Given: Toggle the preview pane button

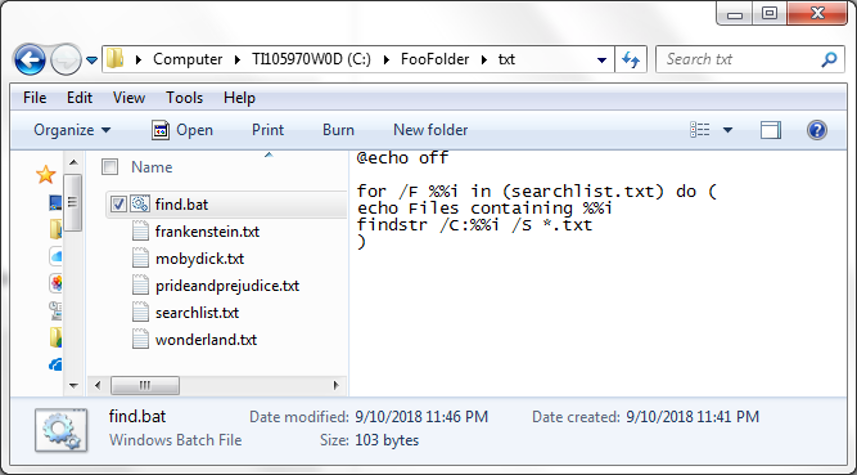Looking at the screenshot, I should [x=770, y=130].
